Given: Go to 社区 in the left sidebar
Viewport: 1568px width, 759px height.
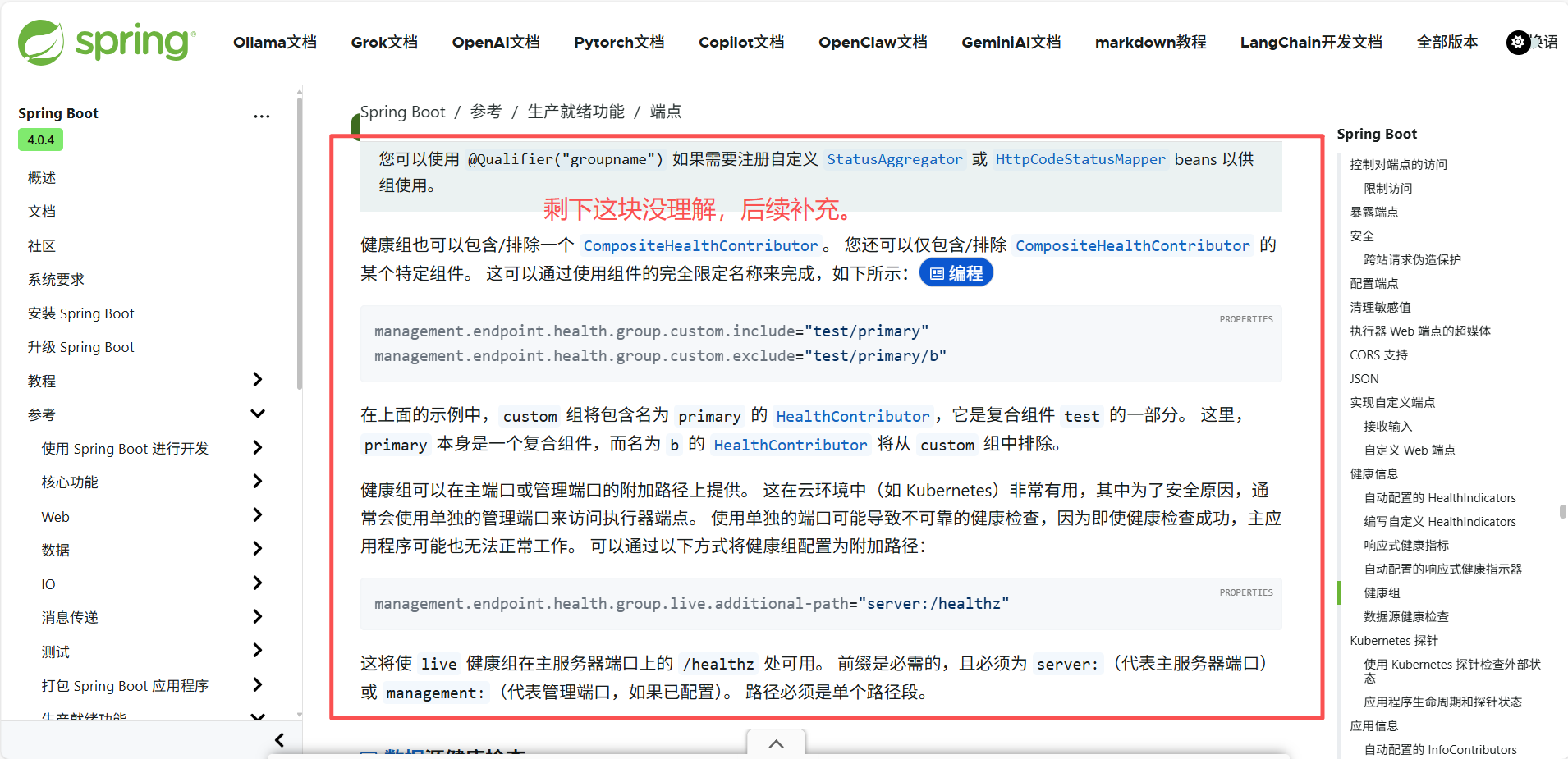Looking at the screenshot, I should pos(42,246).
